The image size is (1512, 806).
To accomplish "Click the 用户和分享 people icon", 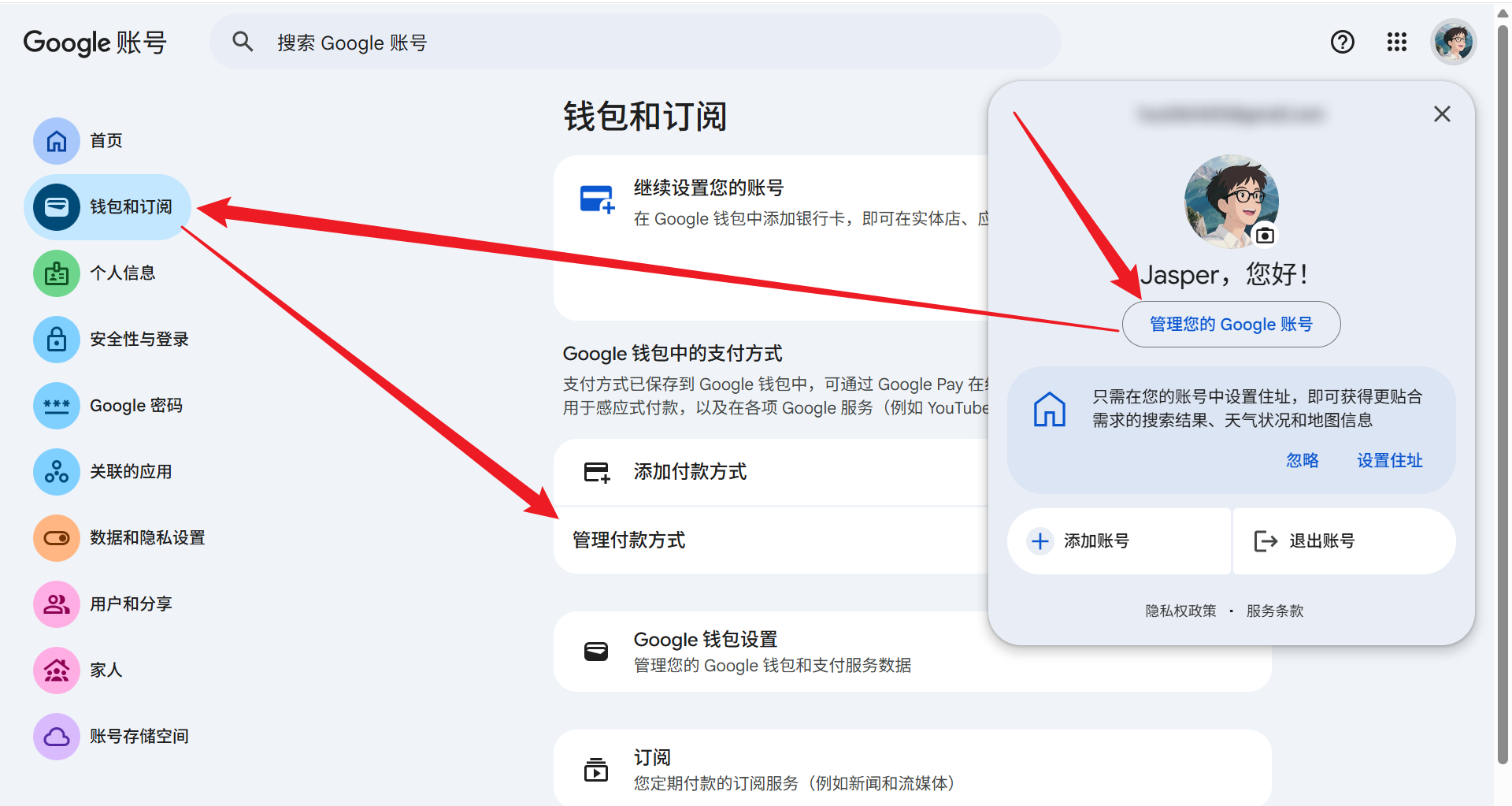I will (57, 604).
